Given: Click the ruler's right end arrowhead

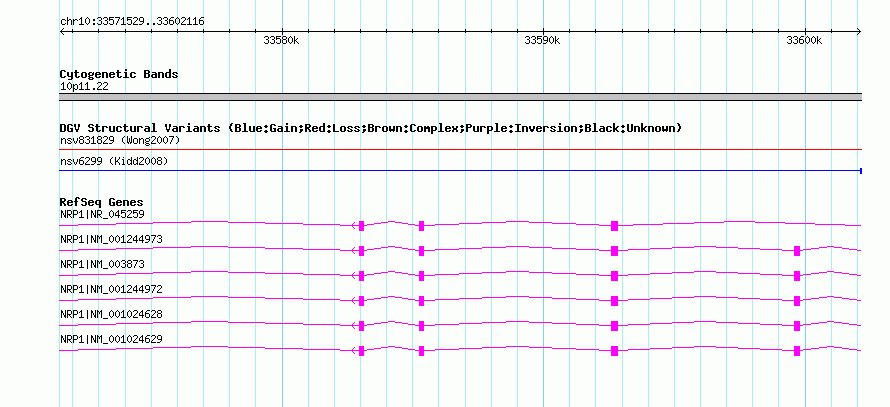Looking at the screenshot, I should coord(859,31).
